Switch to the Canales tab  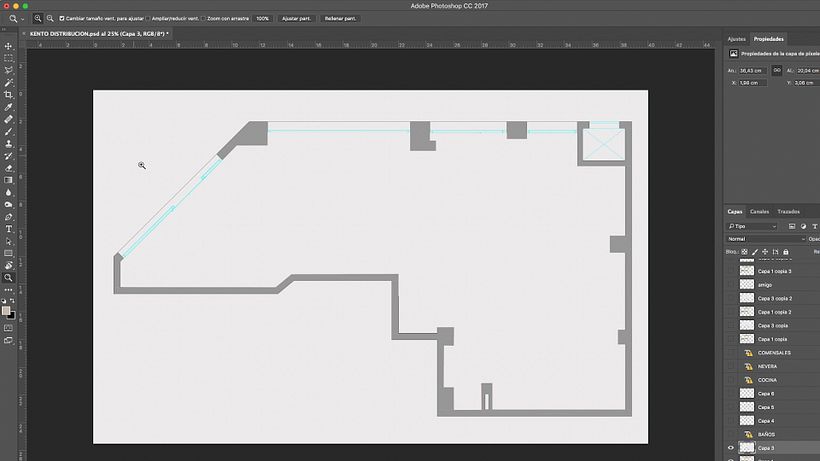click(759, 212)
